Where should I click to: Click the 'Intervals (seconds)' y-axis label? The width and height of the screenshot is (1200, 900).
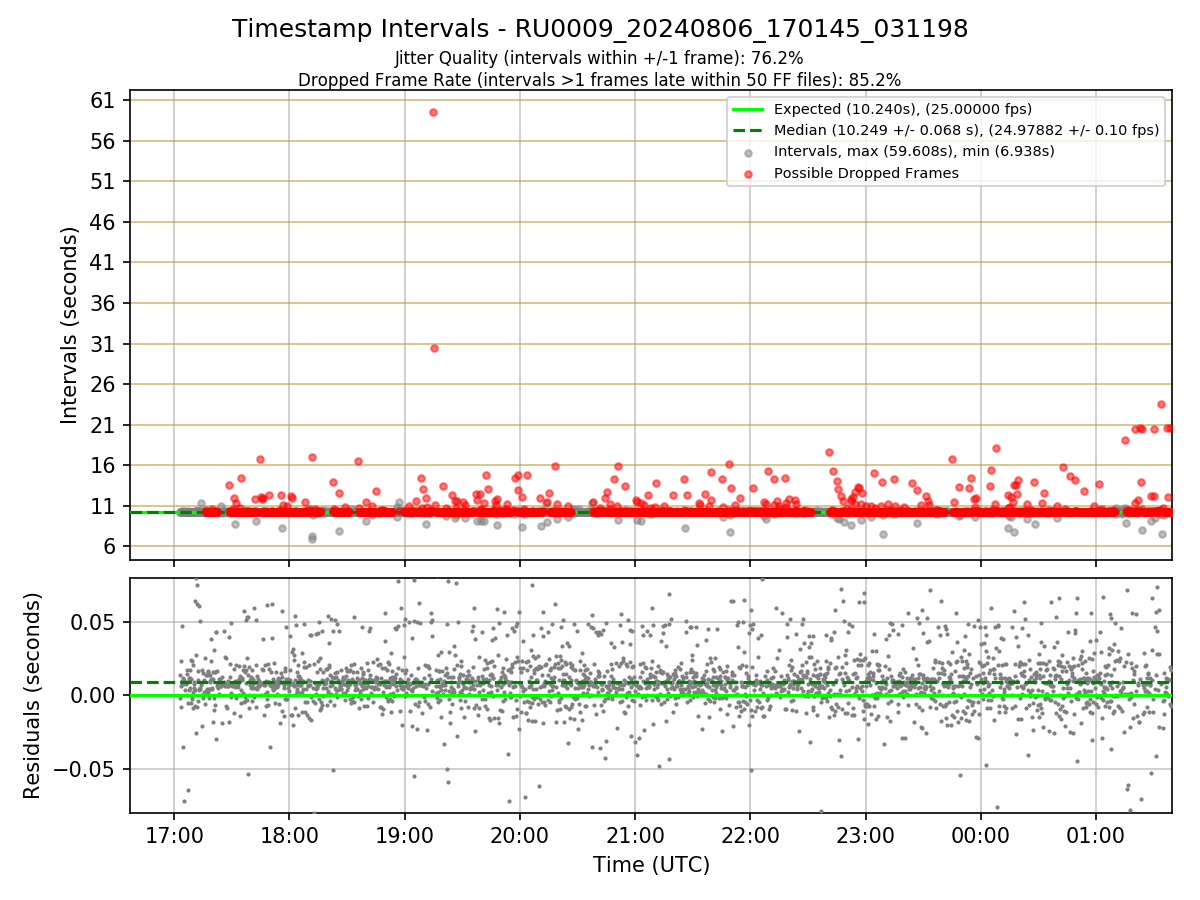[69, 325]
